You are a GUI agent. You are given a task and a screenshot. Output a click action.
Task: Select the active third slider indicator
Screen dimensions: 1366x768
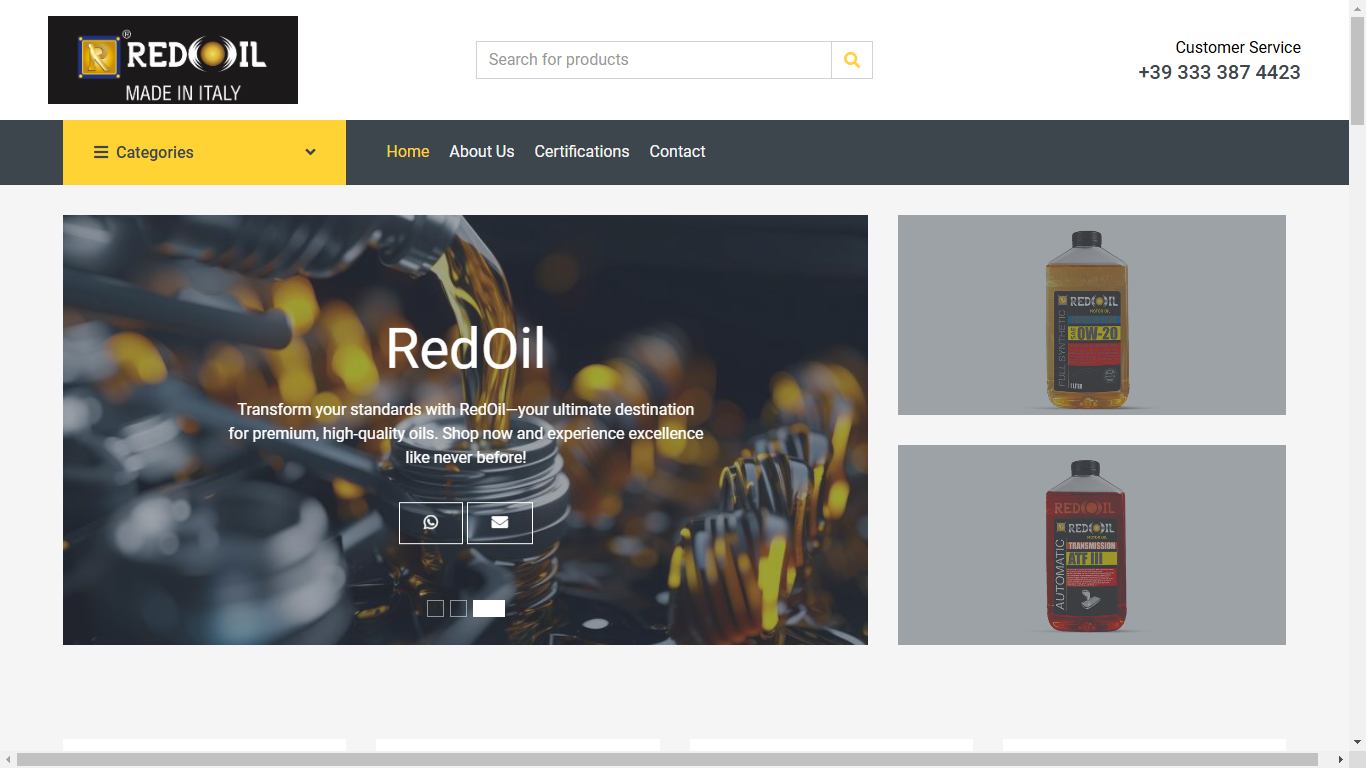point(489,608)
